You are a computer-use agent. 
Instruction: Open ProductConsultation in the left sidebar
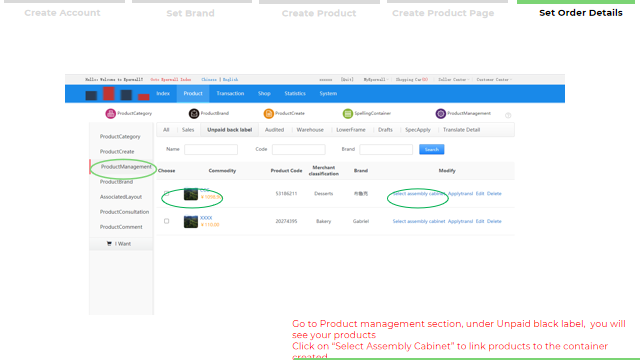124,212
